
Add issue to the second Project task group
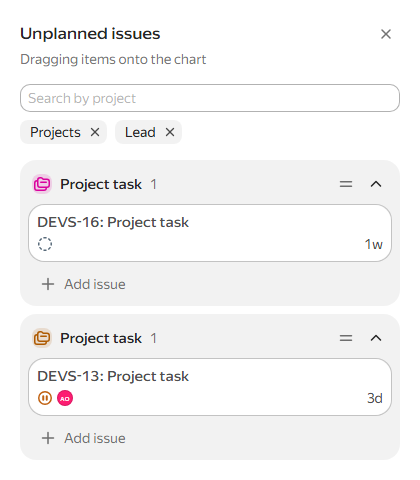[83, 438]
